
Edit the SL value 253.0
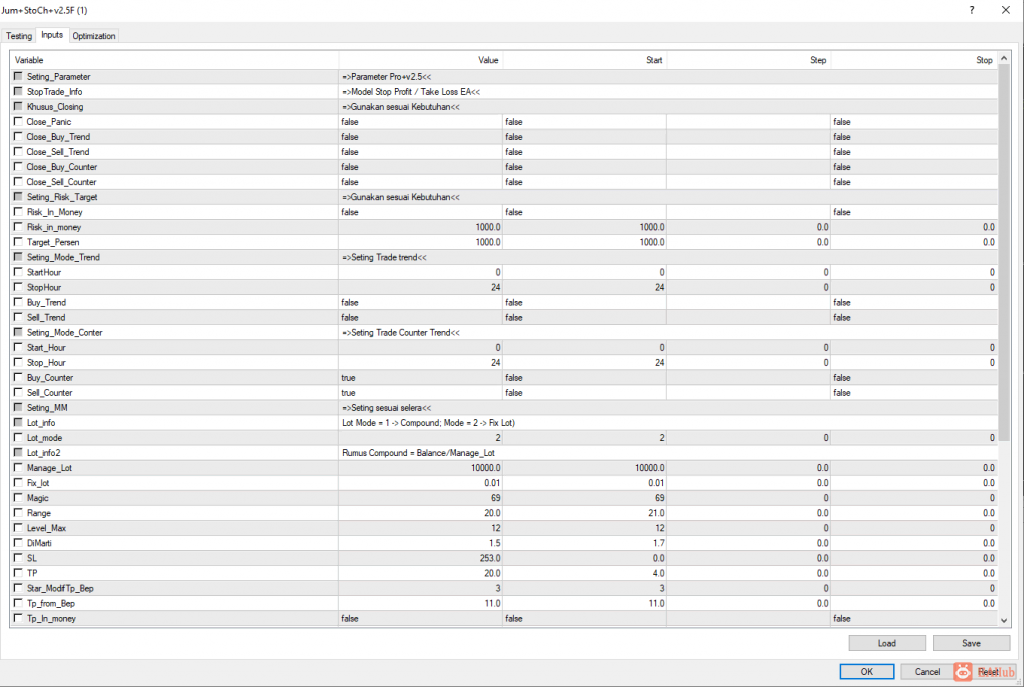(x=421, y=558)
